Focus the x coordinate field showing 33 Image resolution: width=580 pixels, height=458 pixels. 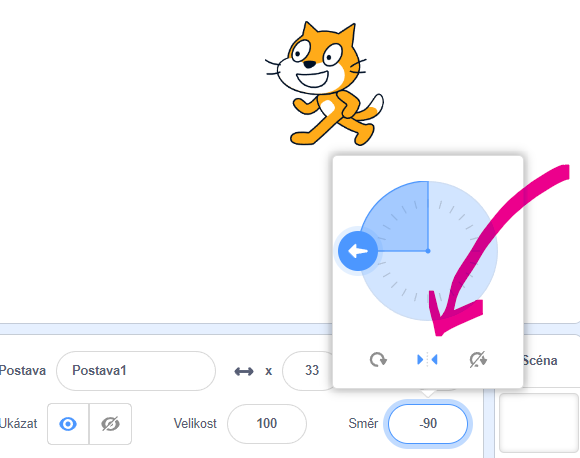[308, 371]
